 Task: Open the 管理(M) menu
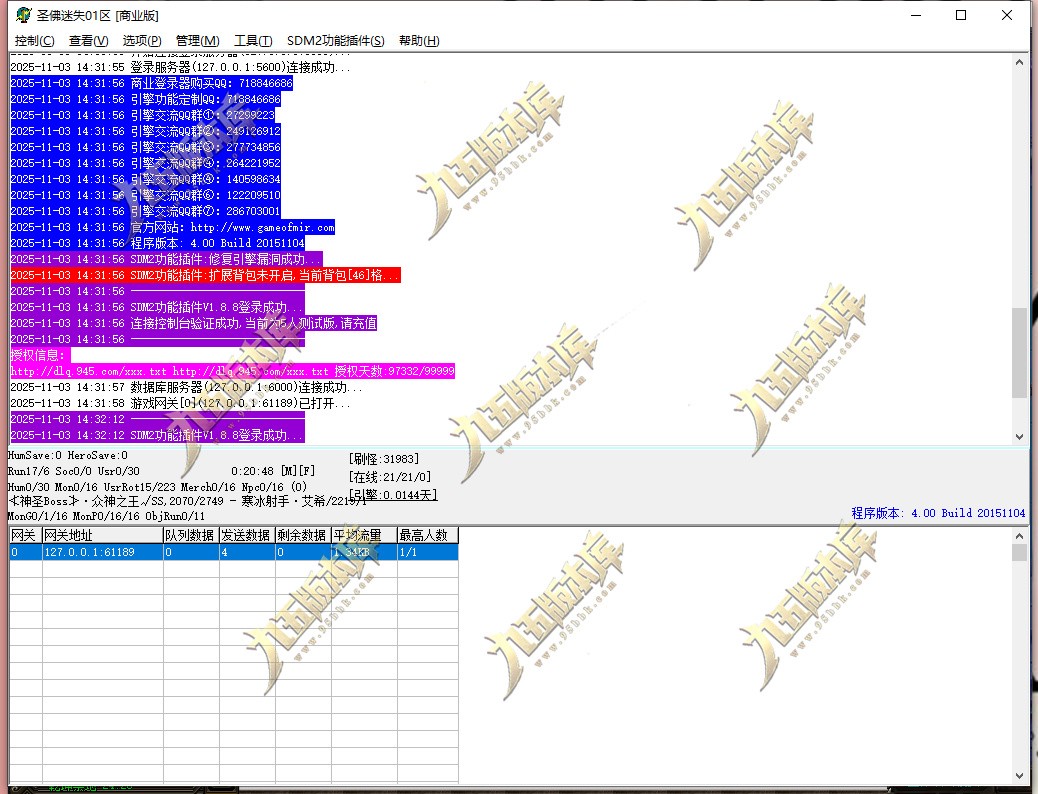click(197, 41)
